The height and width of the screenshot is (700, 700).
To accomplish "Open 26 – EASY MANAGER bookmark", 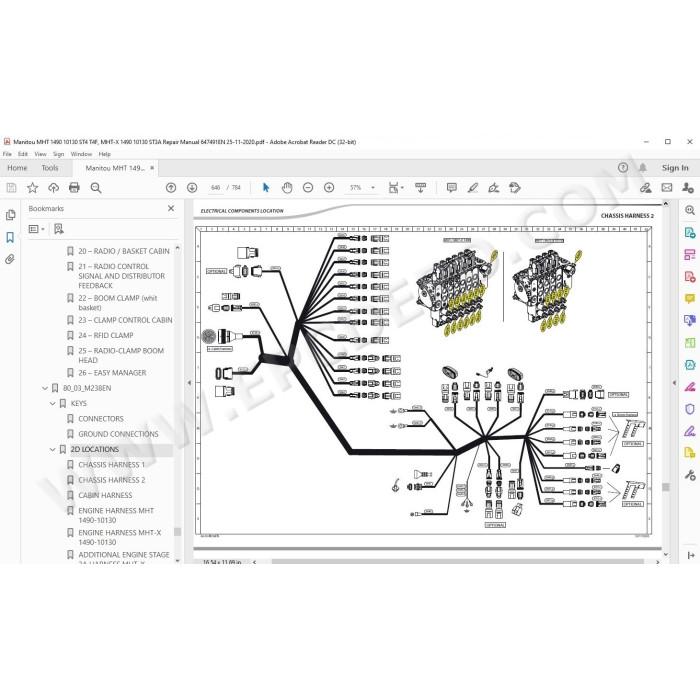I will [x=112, y=373].
